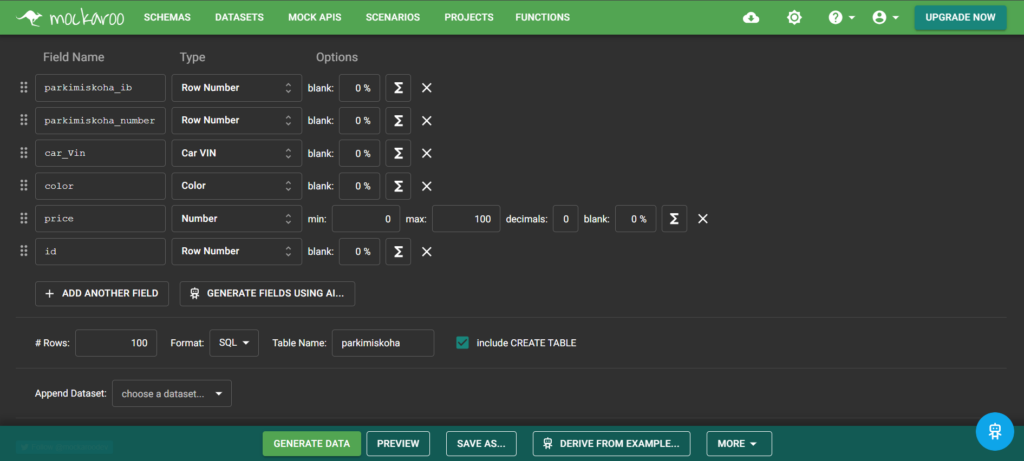Open the user account menu
1024x461 pixels.
886,18
